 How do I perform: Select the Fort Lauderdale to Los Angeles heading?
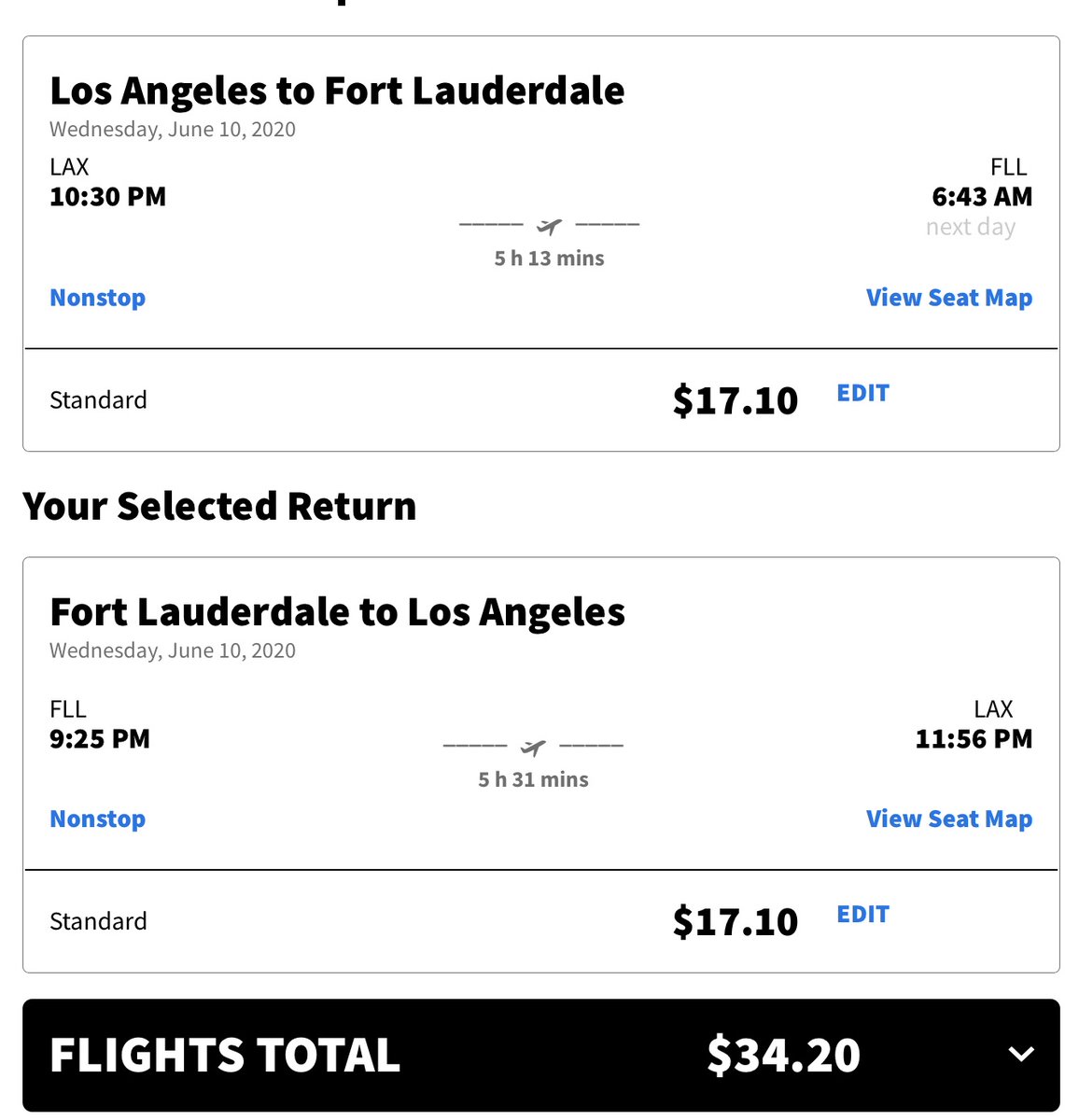point(337,612)
